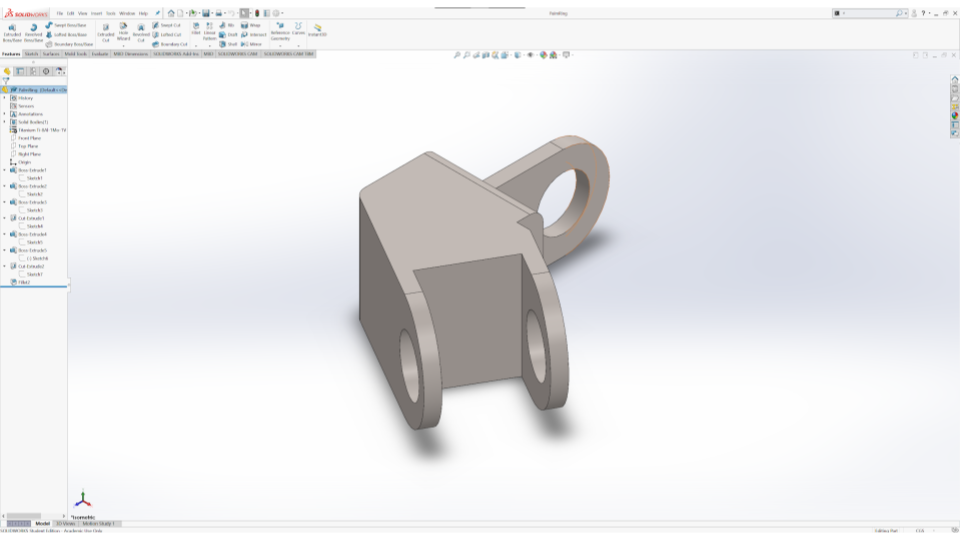Toggle the Hide/Show Items eye icon
This screenshot has height=540, width=960.
pyautogui.click(x=530, y=55)
